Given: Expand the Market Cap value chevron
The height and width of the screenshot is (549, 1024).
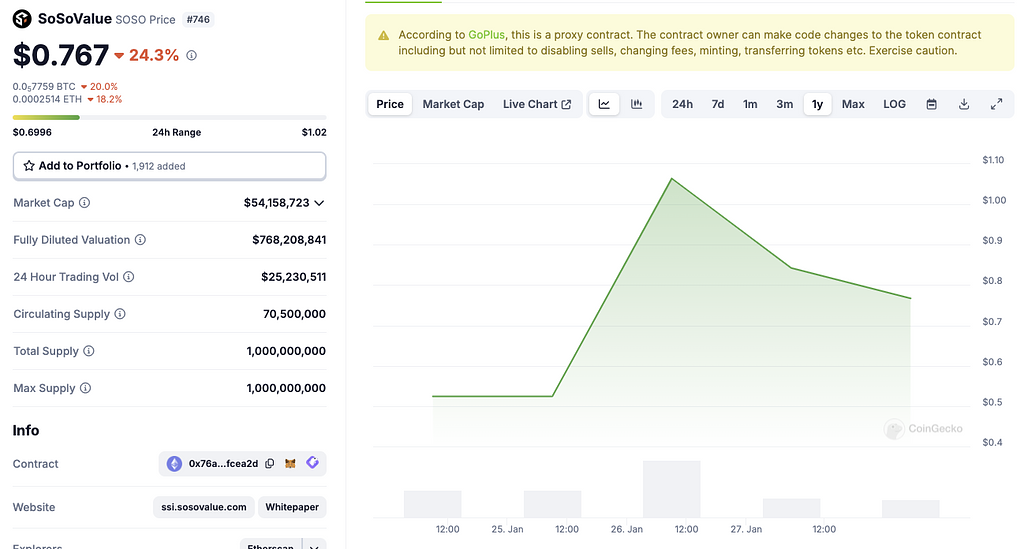Looking at the screenshot, I should coord(319,203).
